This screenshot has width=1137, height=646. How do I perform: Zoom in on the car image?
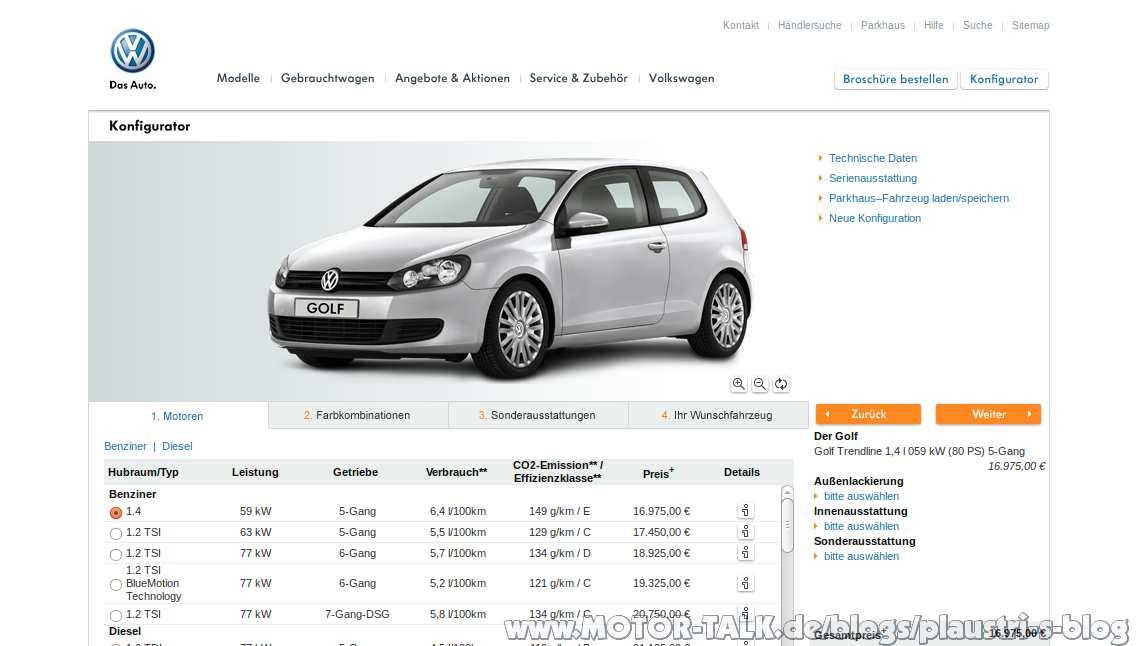(x=738, y=384)
